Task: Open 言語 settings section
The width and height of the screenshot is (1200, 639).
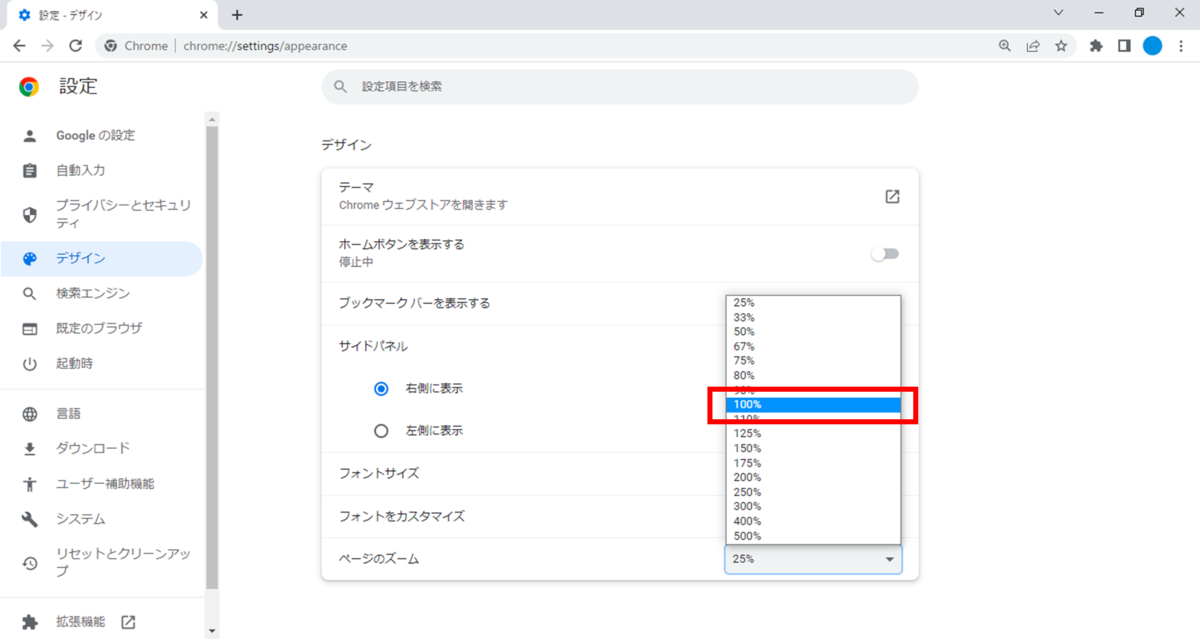Action: coord(102,413)
